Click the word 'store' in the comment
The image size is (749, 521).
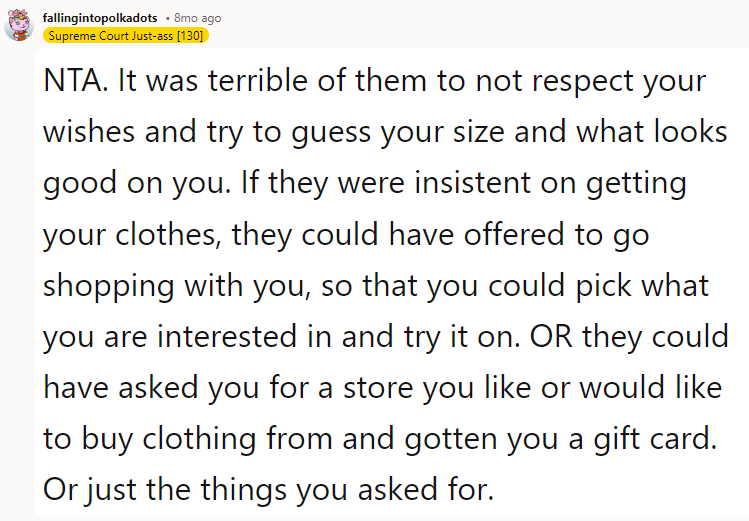click(x=344, y=388)
